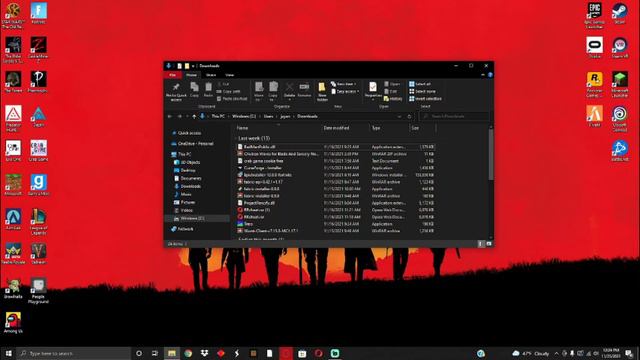Select Quick access in the navigation pane

click(x=189, y=133)
